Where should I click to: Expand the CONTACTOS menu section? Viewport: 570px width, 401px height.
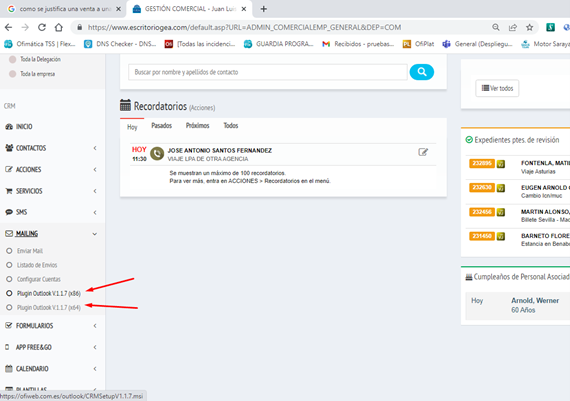tap(51, 148)
